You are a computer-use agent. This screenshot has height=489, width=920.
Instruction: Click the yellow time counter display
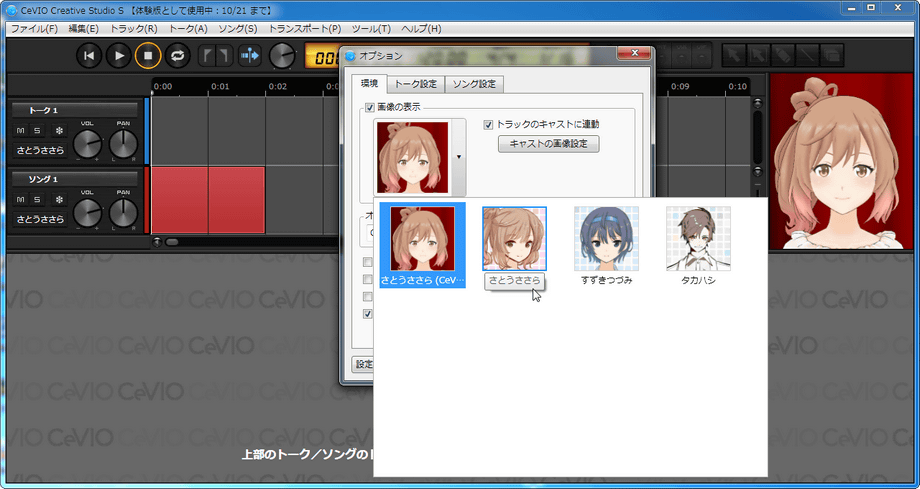pos(323,57)
